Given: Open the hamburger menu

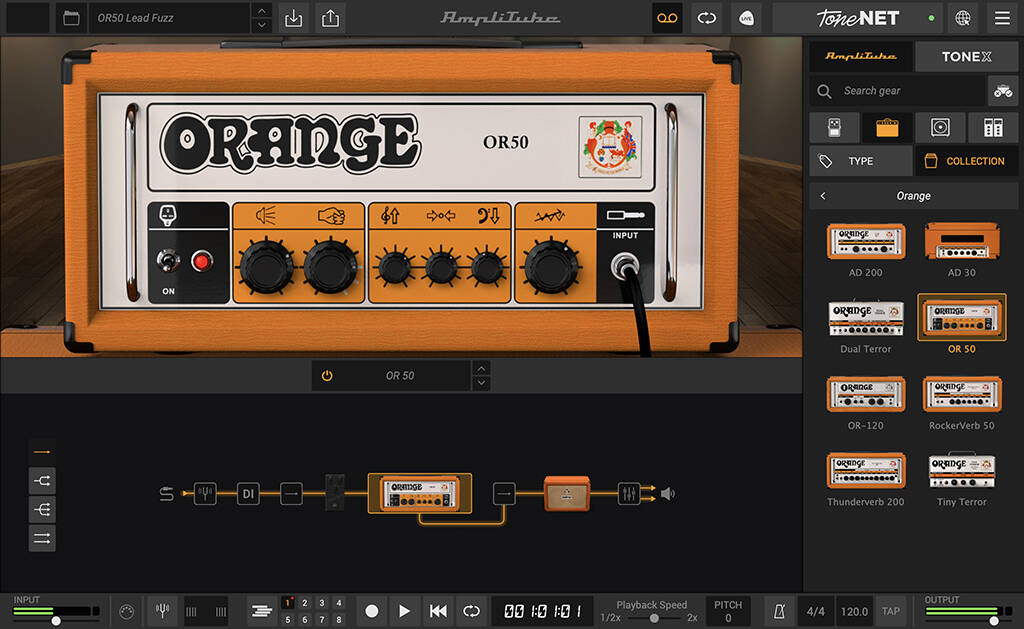Looking at the screenshot, I should click(1000, 18).
